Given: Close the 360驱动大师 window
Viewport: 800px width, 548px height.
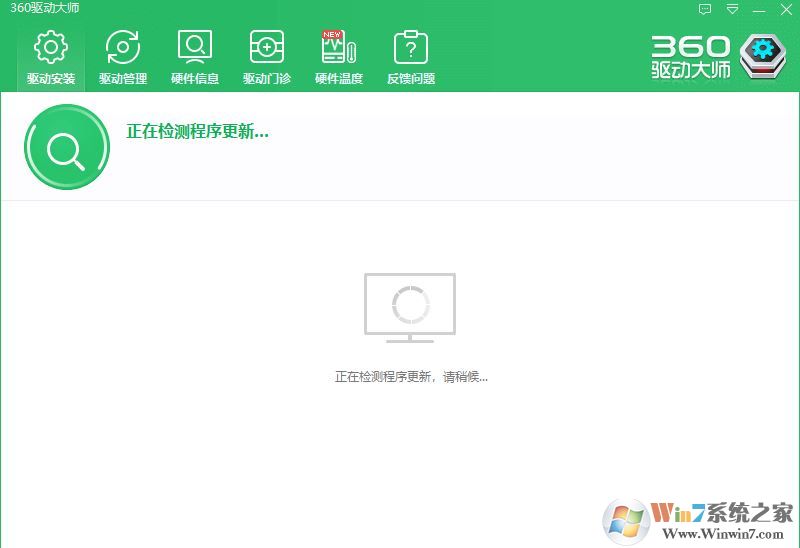Looking at the screenshot, I should (786, 9).
